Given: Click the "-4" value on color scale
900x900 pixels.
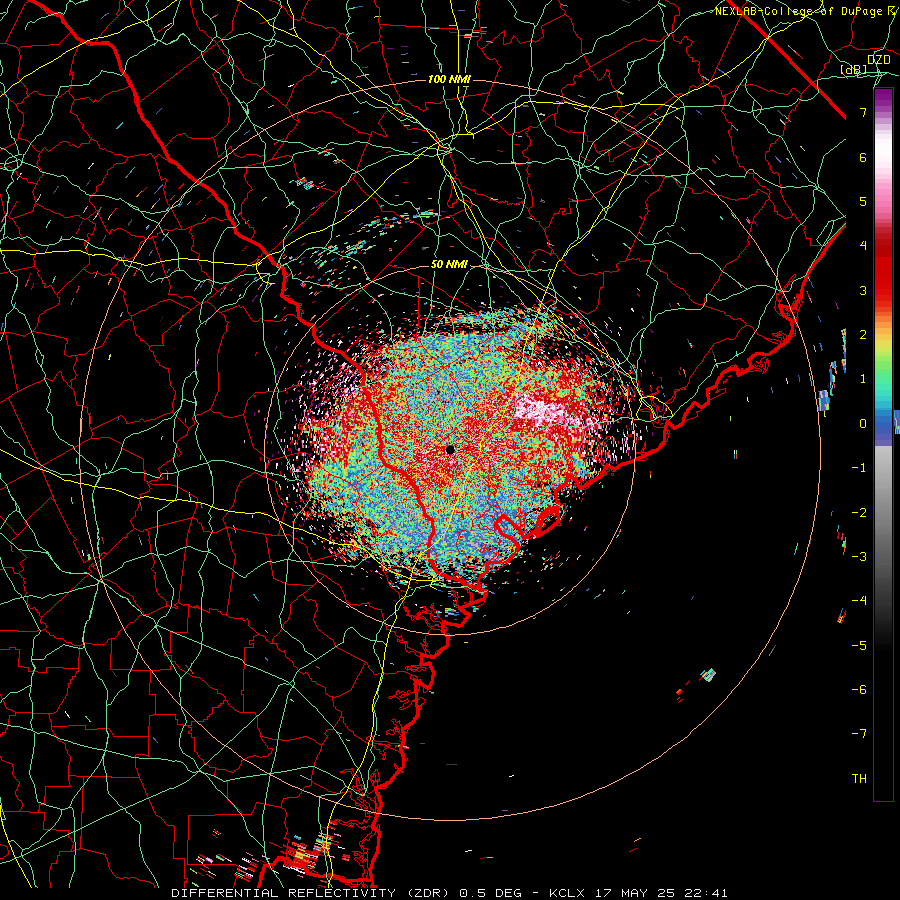Looking at the screenshot, I should tap(859, 600).
